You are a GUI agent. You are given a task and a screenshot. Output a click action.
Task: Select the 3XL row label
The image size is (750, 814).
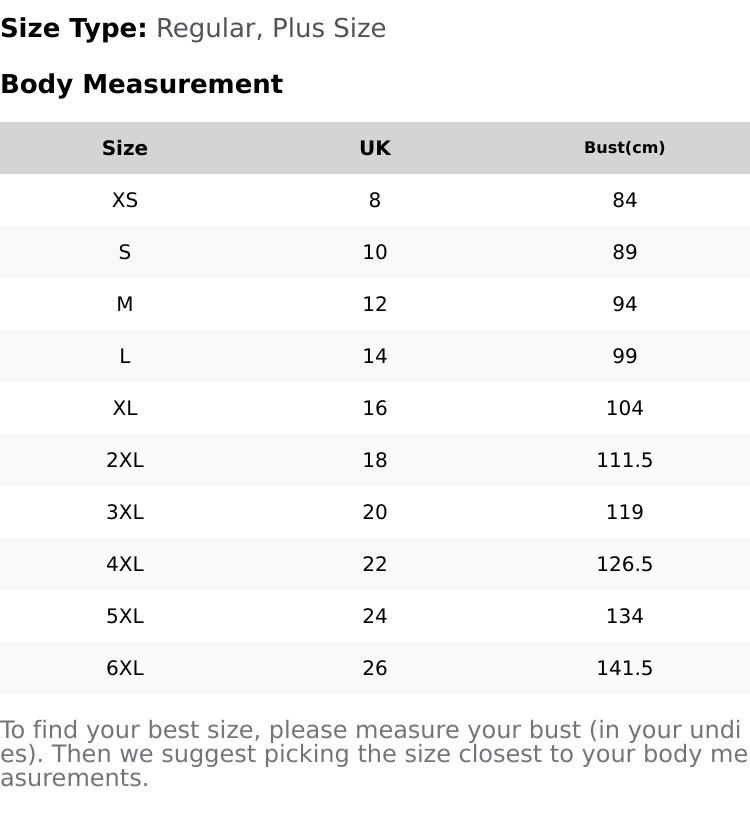point(125,512)
